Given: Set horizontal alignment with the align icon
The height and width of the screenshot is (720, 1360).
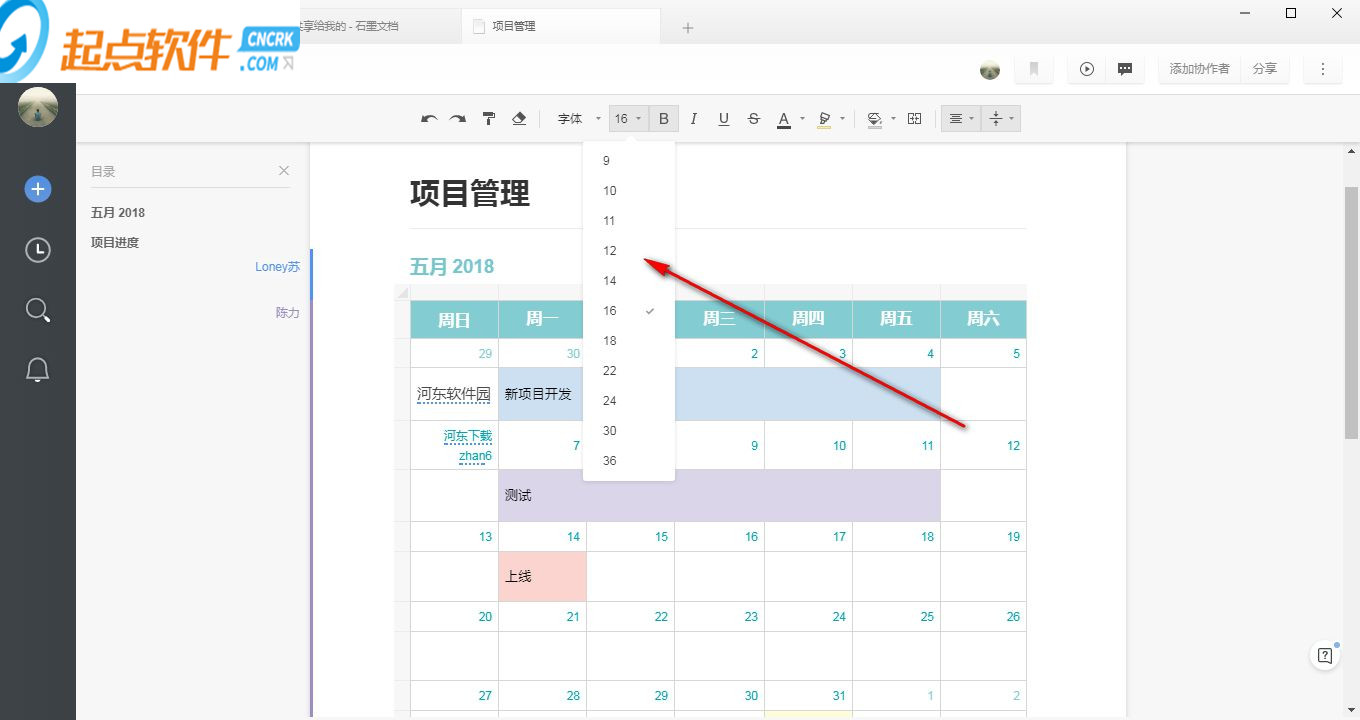Looking at the screenshot, I should [x=955, y=119].
